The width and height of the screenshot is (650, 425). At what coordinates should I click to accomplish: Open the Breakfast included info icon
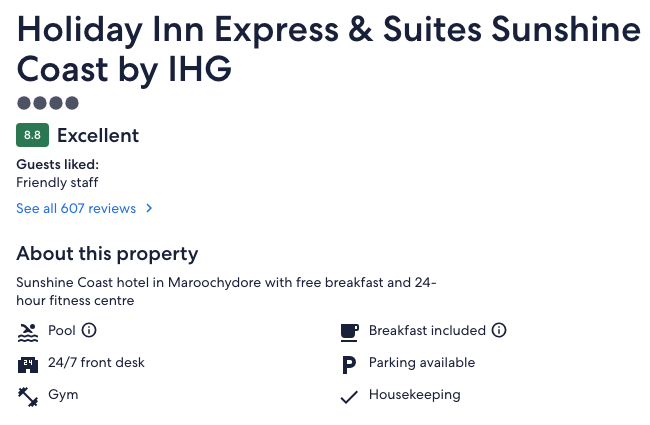499,330
